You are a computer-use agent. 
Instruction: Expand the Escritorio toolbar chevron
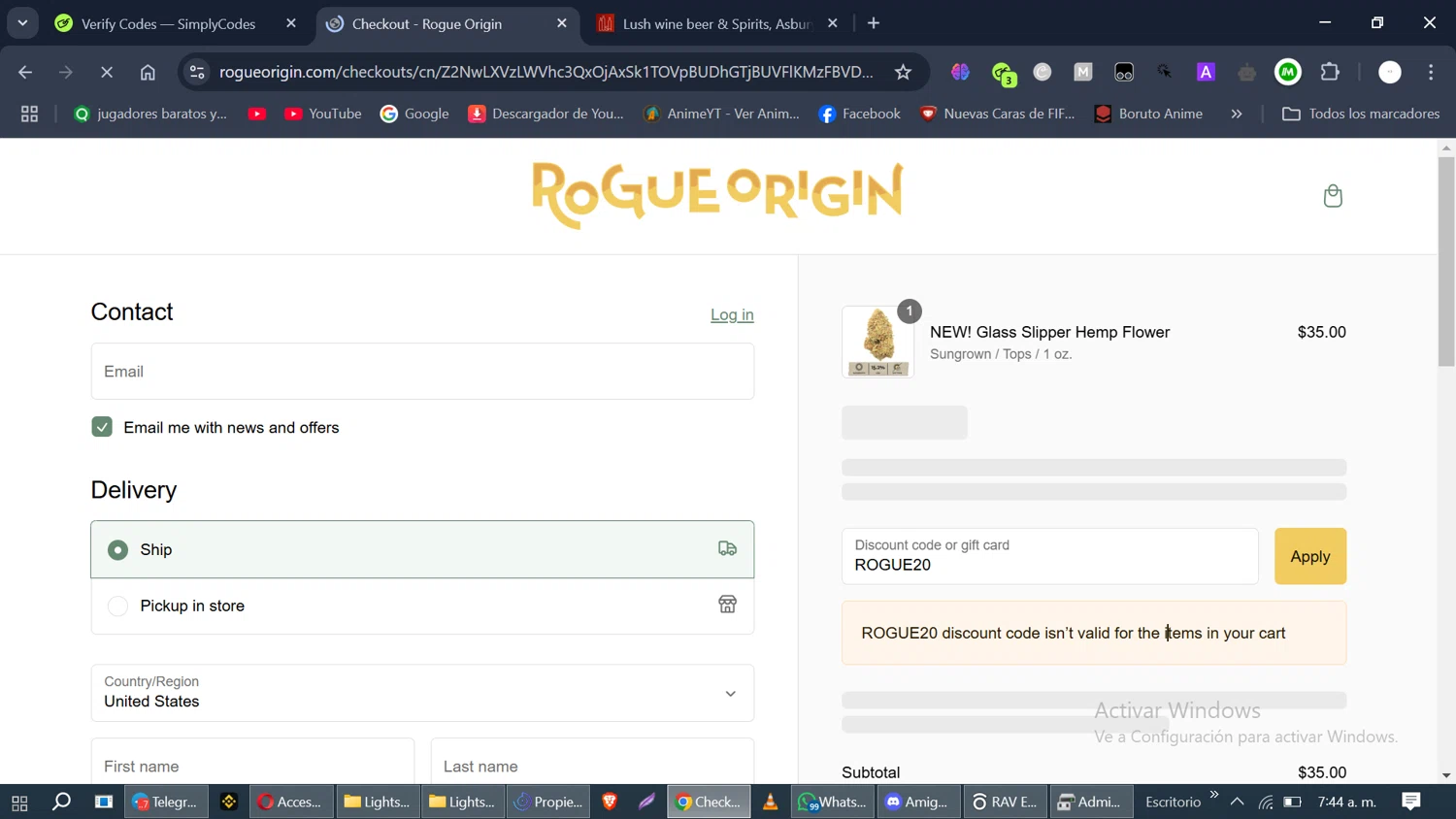(1213, 795)
